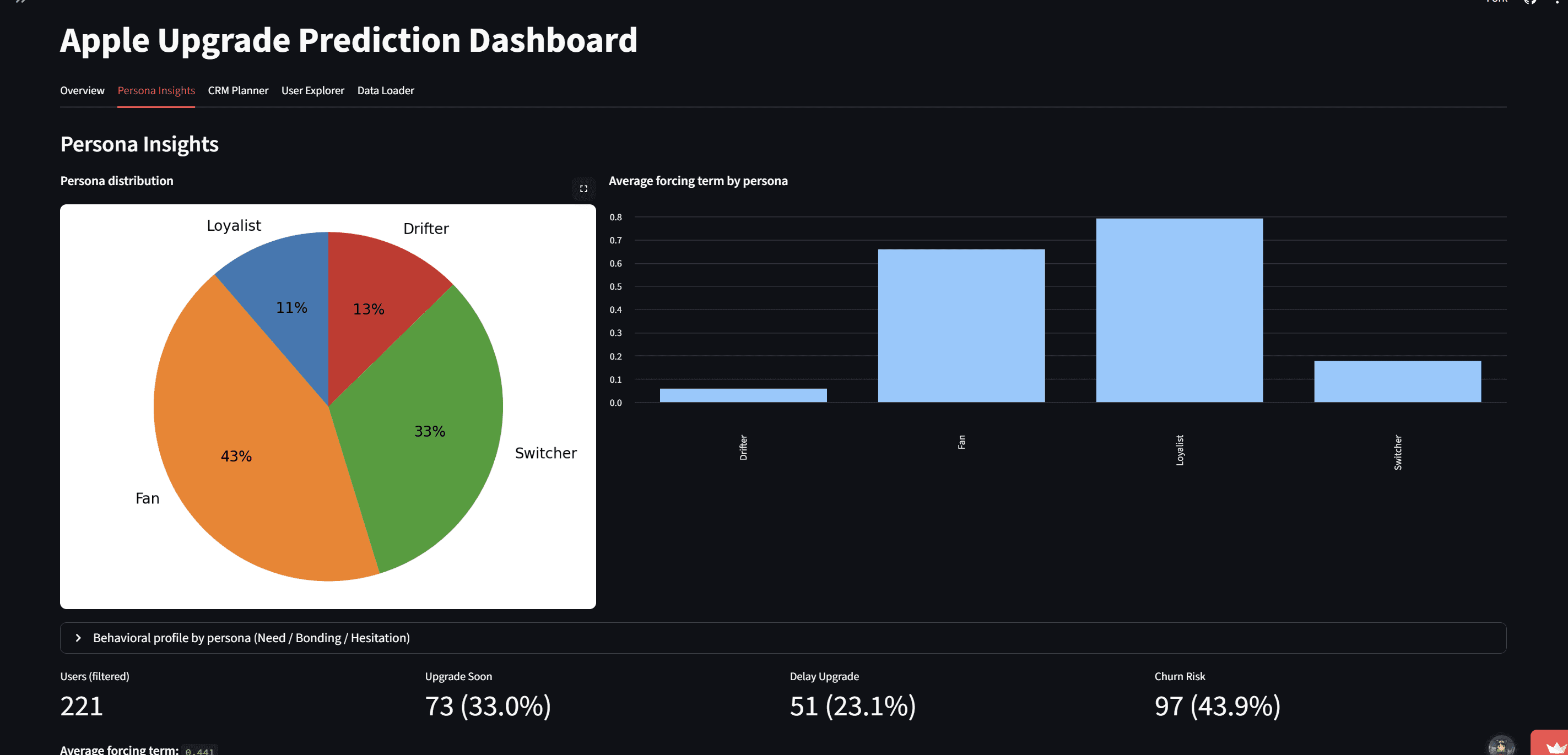
Task: Click the "0.5" y-axis tick label
Action: click(x=616, y=286)
